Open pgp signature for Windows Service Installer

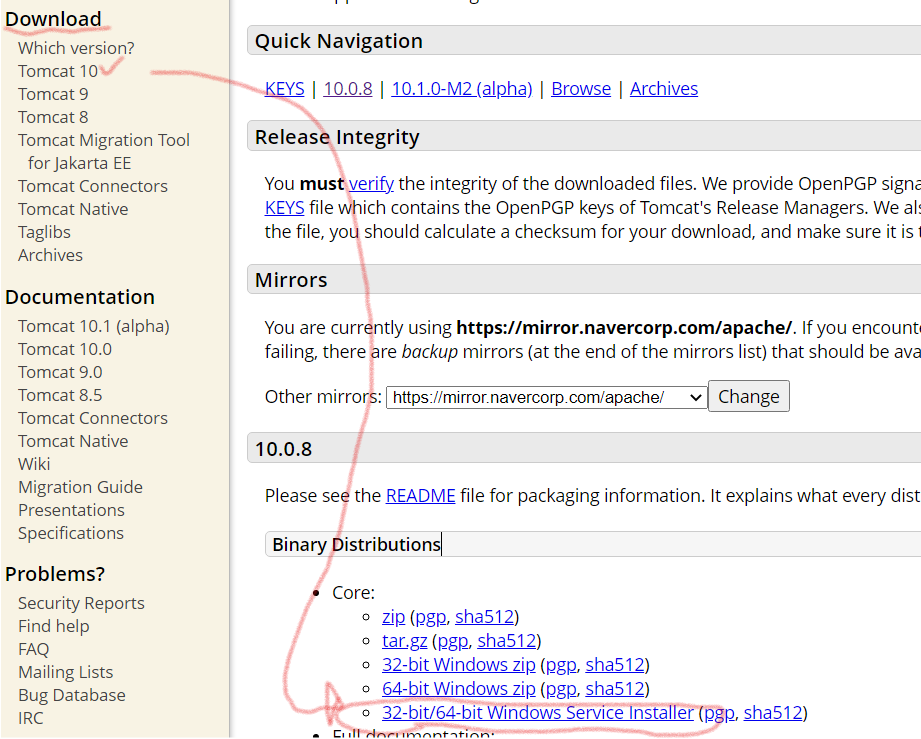point(719,713)
